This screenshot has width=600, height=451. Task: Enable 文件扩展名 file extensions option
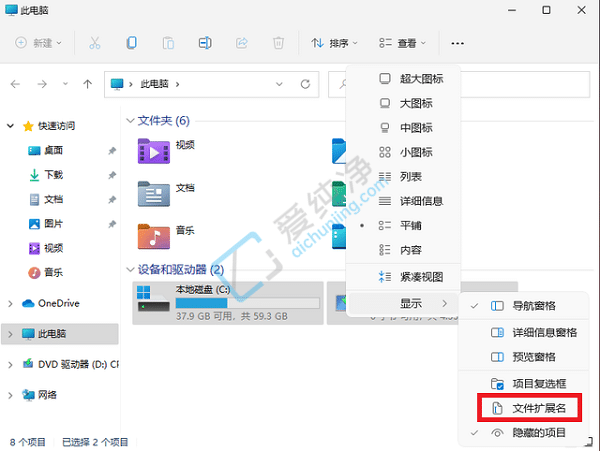pos(530,408)
